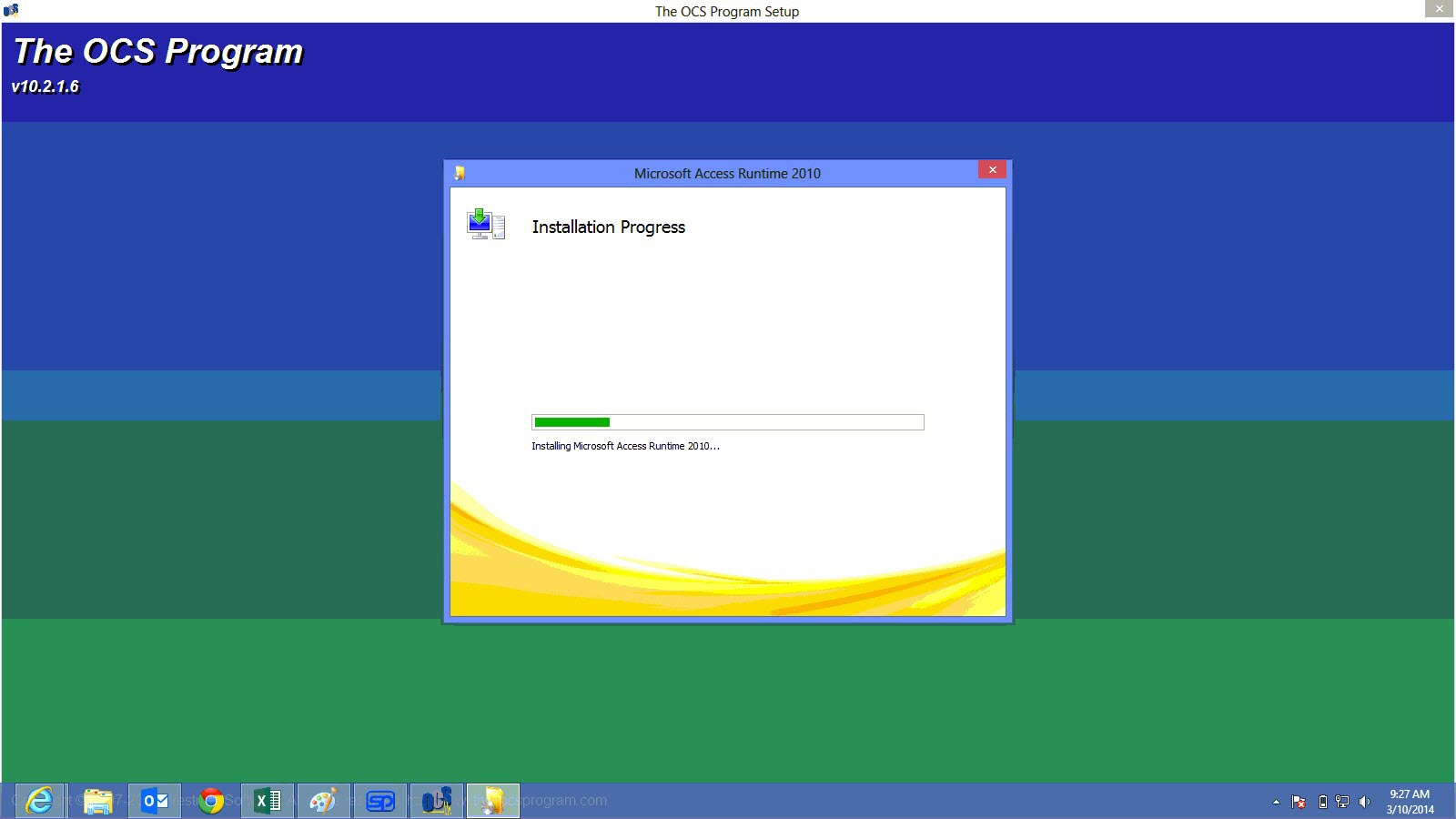Open the network connection tray icon
The image size is (1456, 819).
[x=1342, y=802]
